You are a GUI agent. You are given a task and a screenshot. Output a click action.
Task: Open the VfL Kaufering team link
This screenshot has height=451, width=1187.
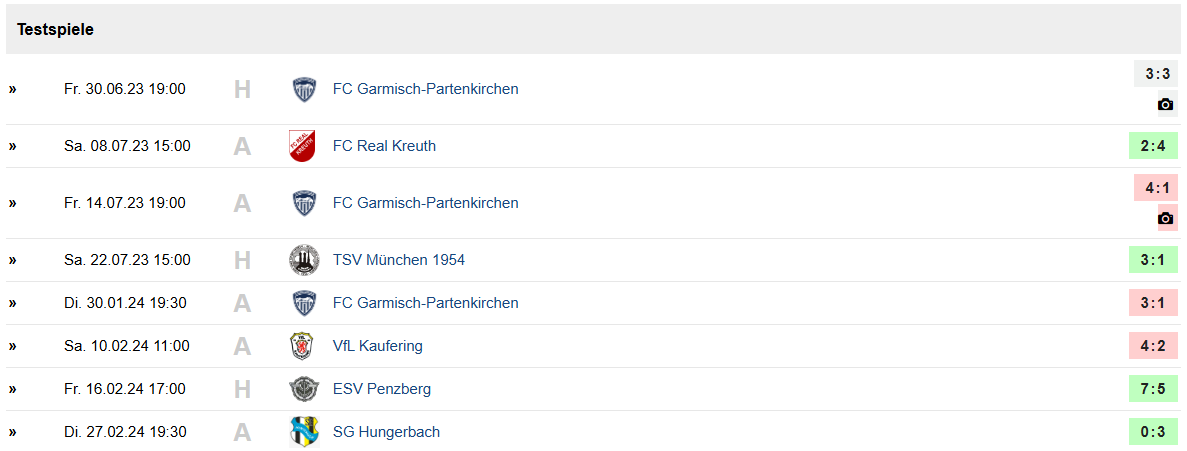coord(378,347)
